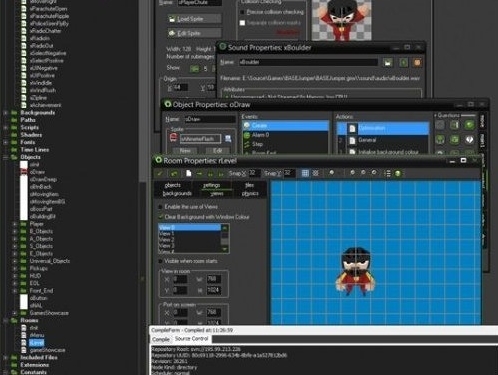This screenshot has width=498, height=375.
Task: Select Create event in Events list
Action: [285, 125]
